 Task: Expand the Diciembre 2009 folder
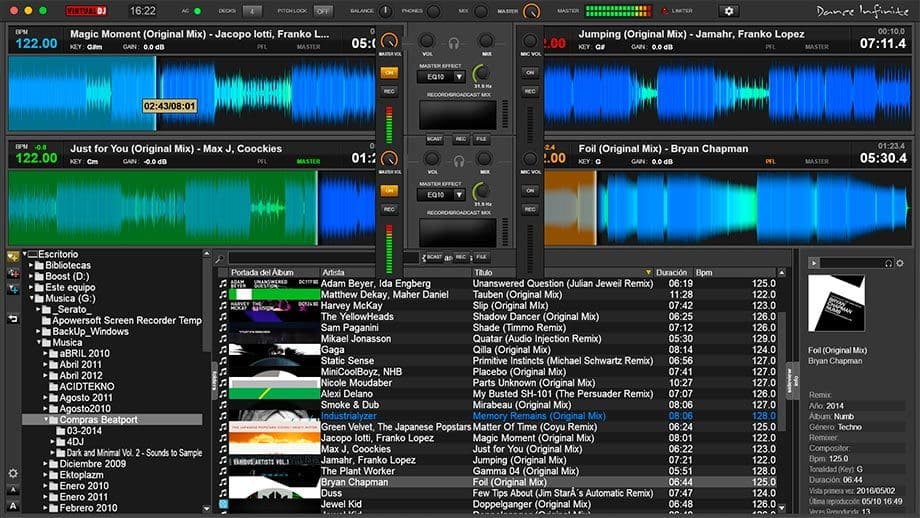[46, 463]
